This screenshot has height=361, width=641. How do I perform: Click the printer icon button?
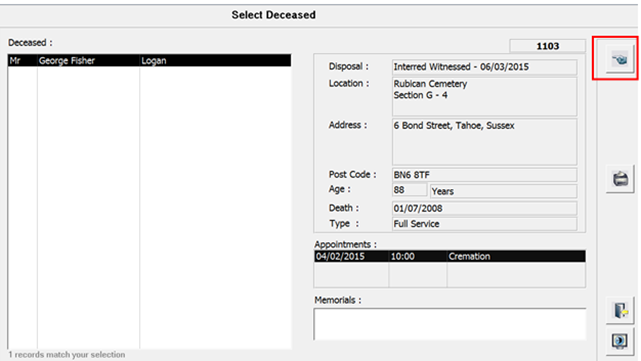620,179
